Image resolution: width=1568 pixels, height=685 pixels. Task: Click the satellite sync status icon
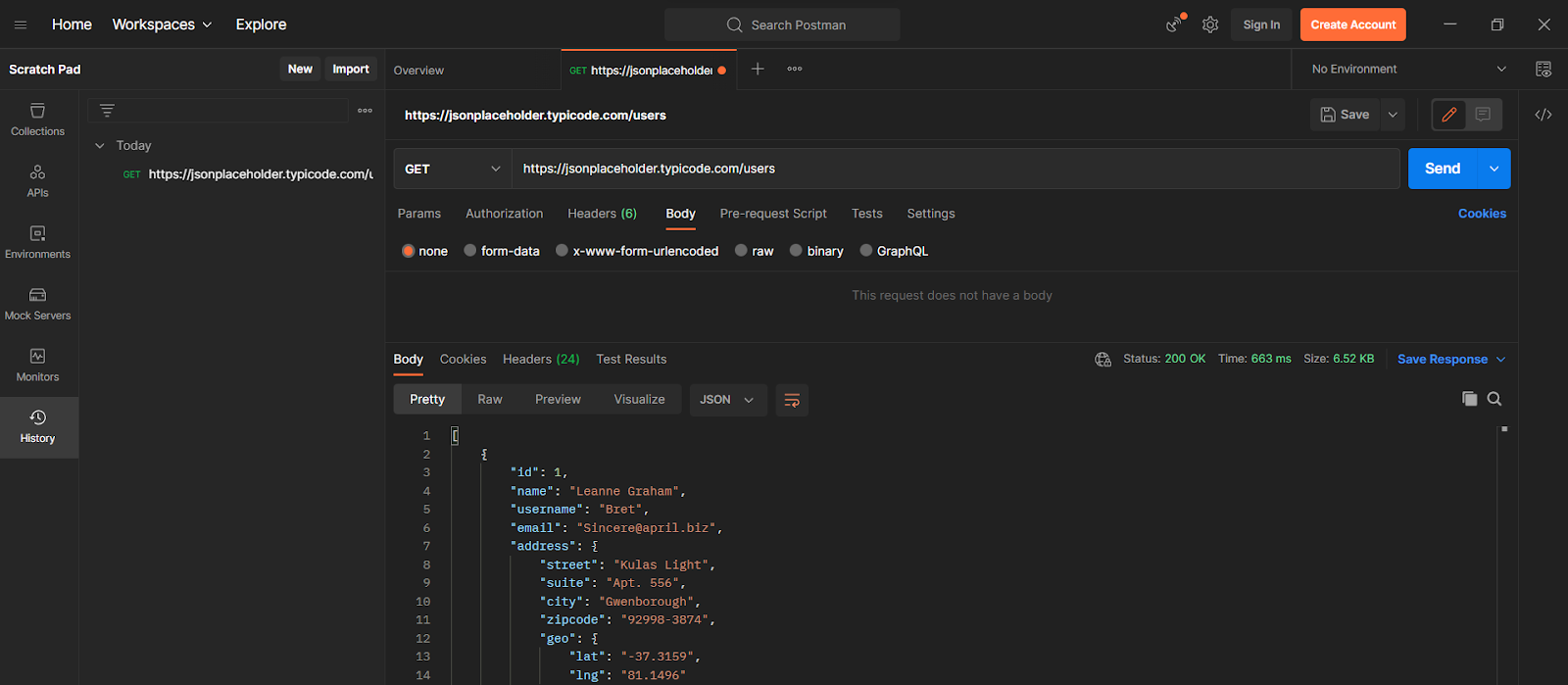click(1174, 24)
